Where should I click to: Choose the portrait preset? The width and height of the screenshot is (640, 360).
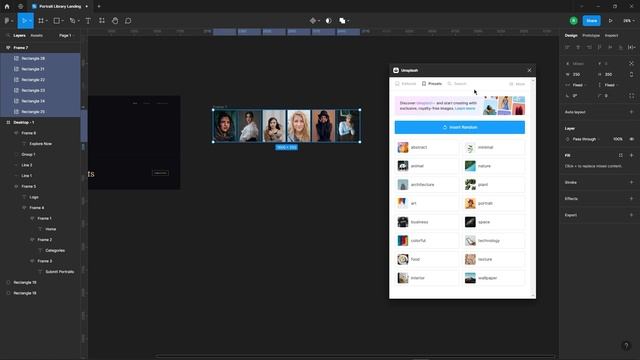pos(494,203)
